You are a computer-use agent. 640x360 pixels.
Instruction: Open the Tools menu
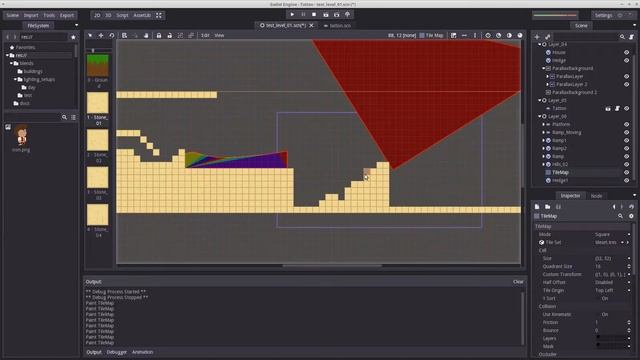click(49, 15)
